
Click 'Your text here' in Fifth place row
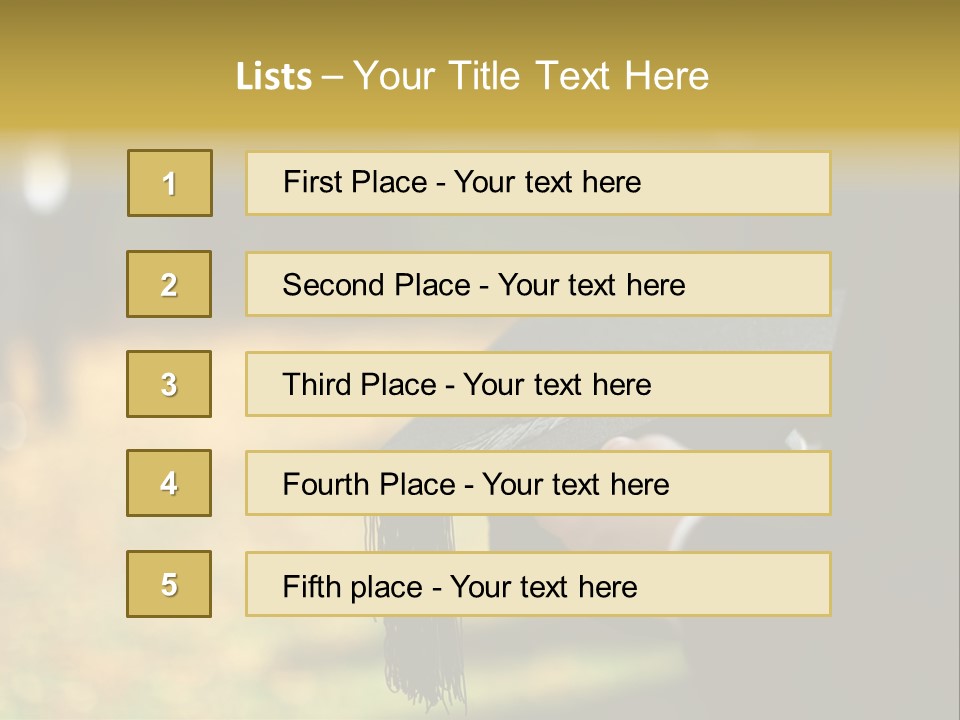[x=543, y=586]
